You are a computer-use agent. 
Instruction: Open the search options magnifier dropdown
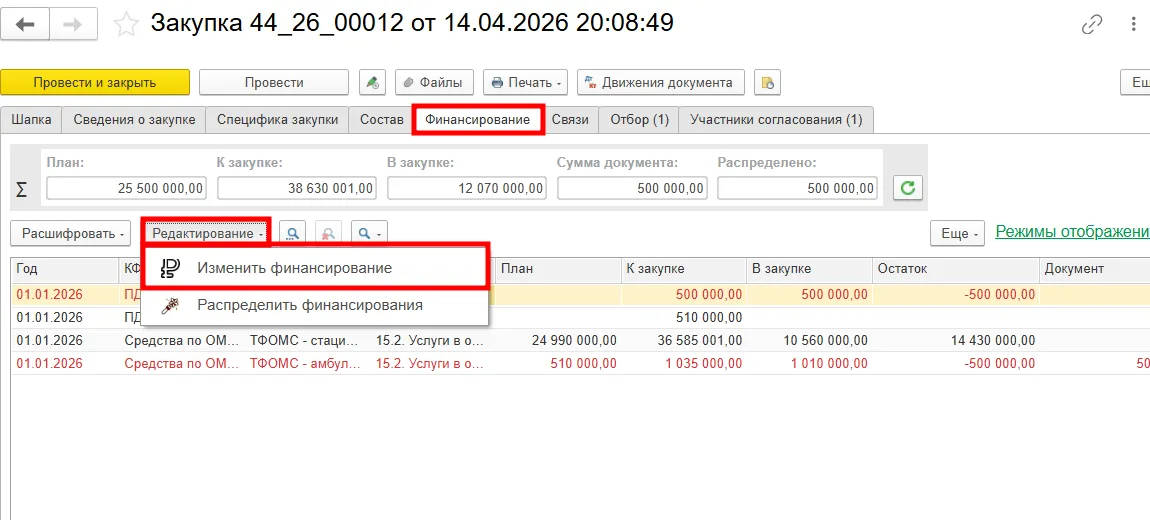tap(369, 234)
